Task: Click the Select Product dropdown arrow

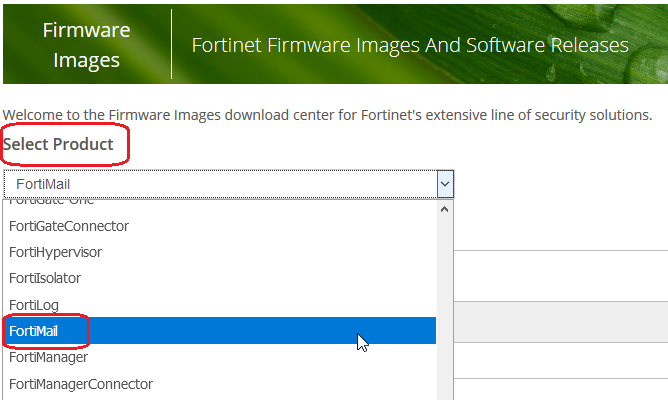Action: point(445,184)
